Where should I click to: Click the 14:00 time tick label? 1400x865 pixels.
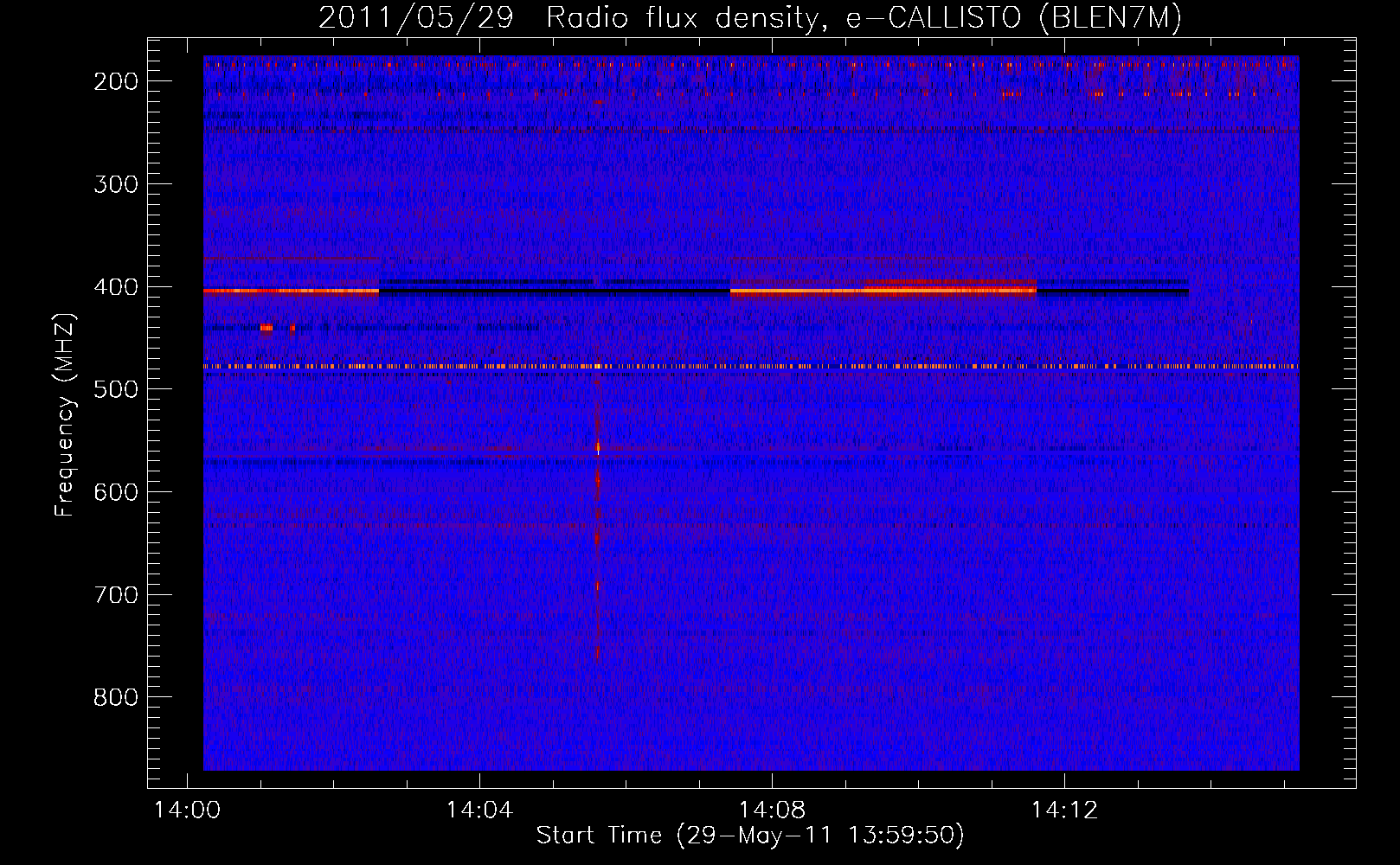click(187, 811)
